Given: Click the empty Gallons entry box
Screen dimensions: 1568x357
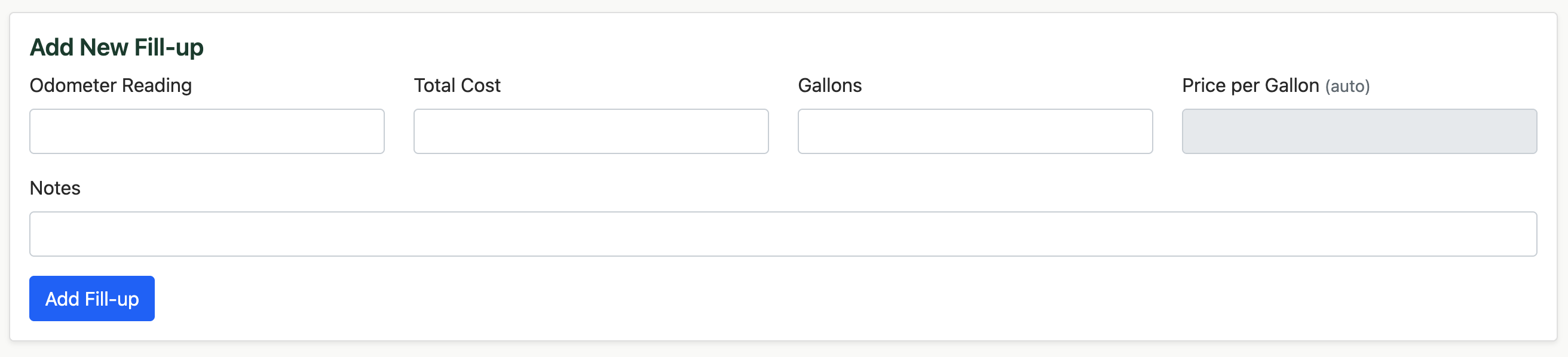Looking at the screenshot, I should (x=974, y=131).
